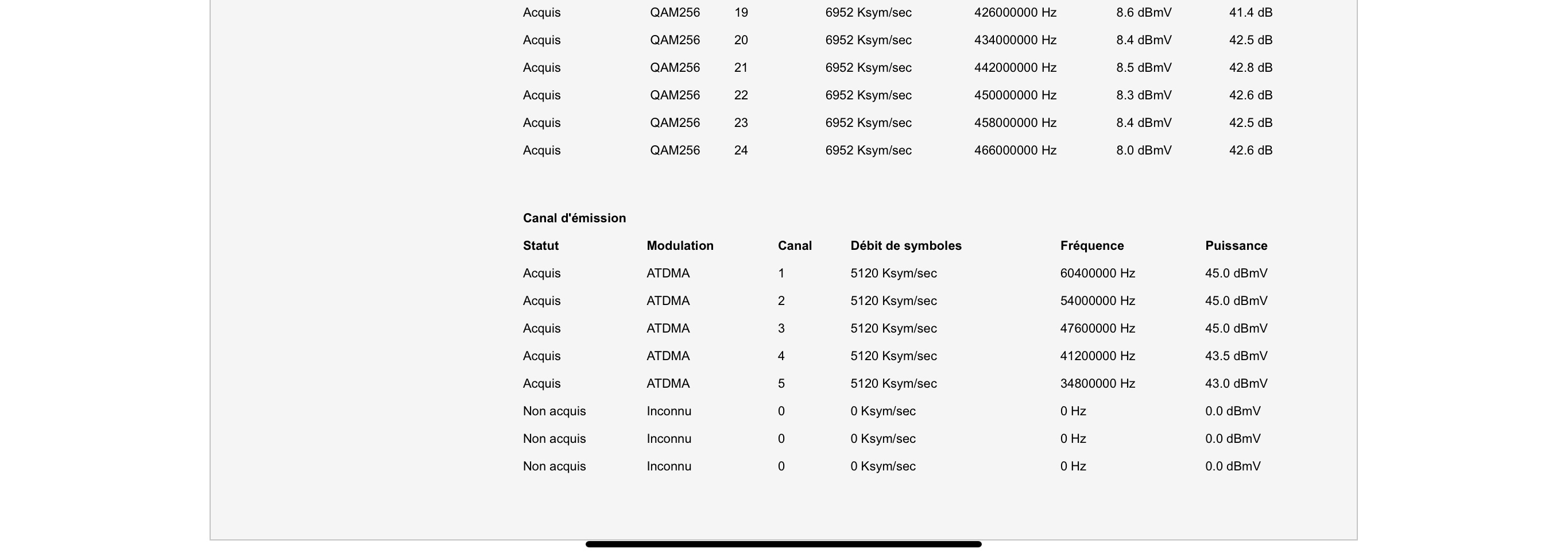
Task: Click the 43.5 dBmV upstream power value
Action: [1236, 356]
